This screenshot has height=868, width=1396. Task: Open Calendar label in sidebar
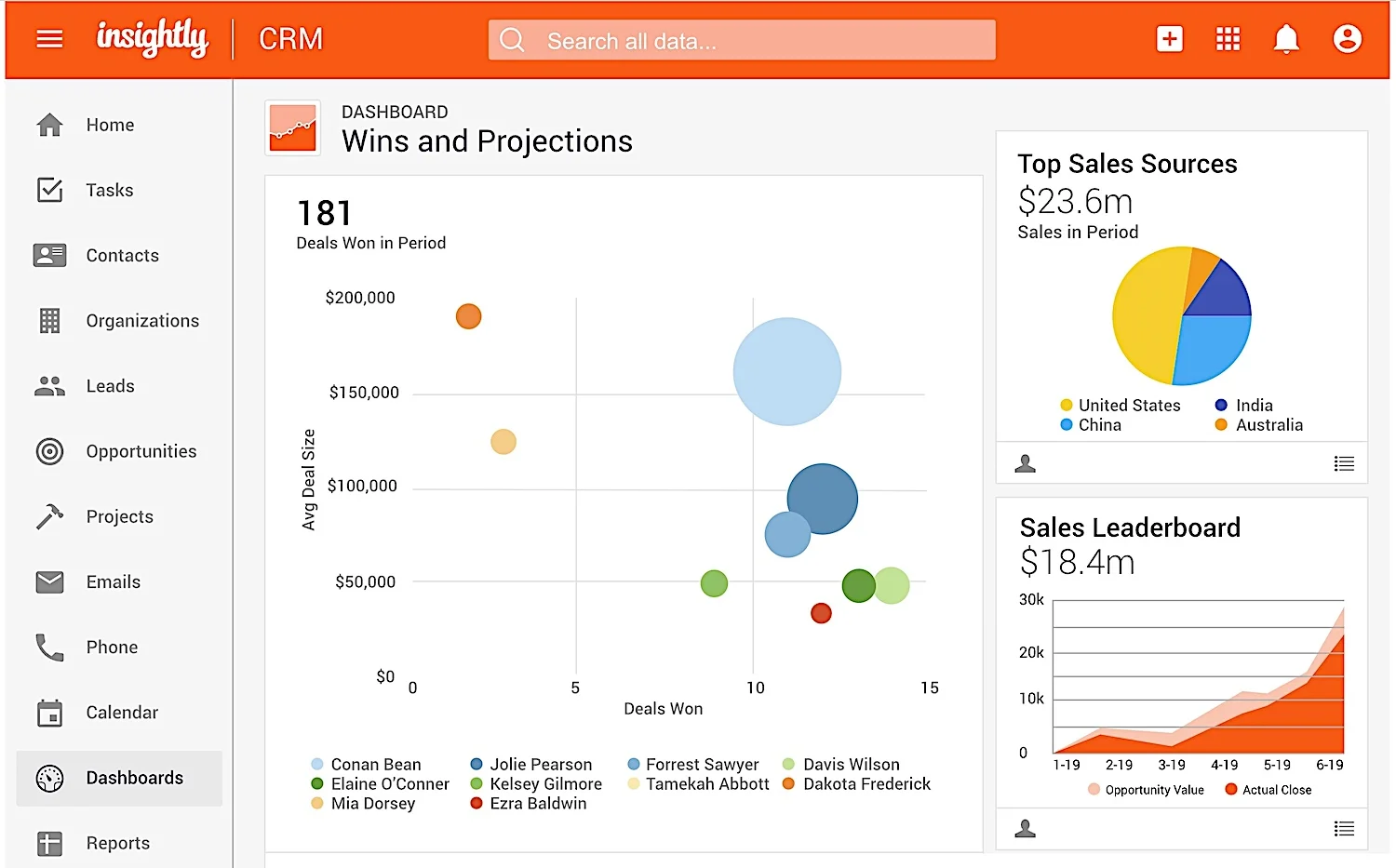(x=122, y=713)
